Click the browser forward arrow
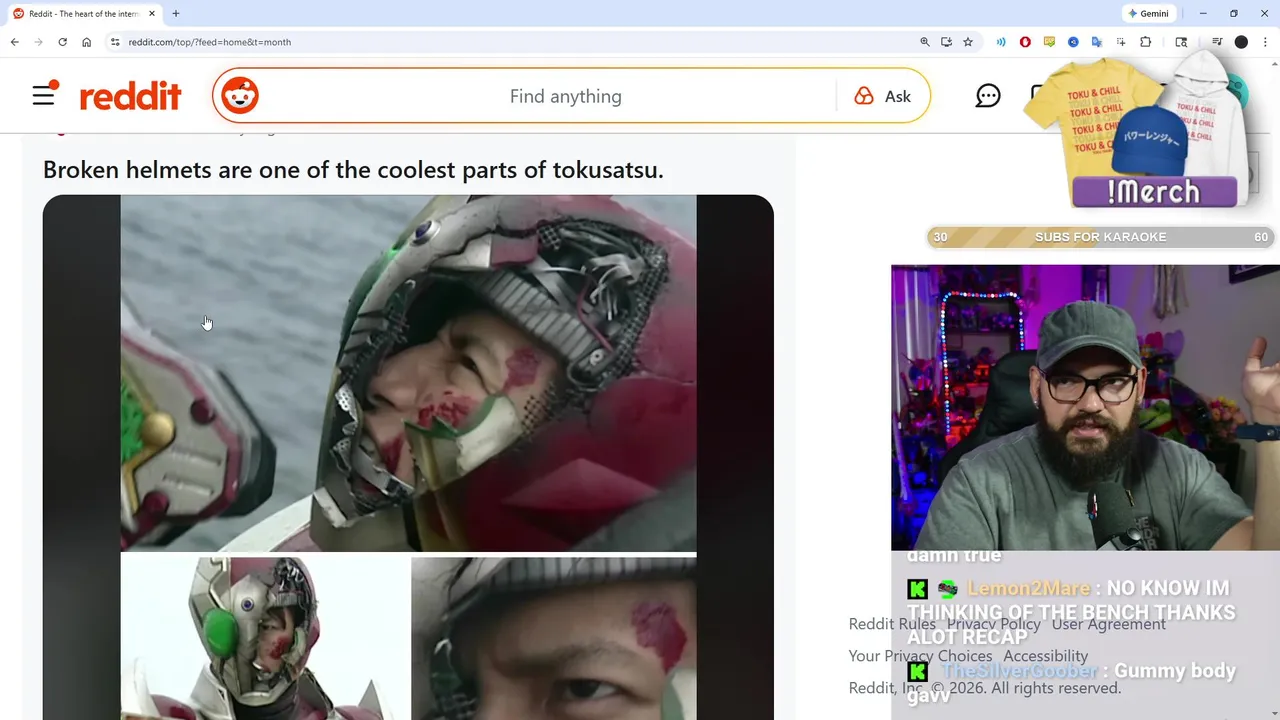 pyautogui.click(x=38, y=42)
